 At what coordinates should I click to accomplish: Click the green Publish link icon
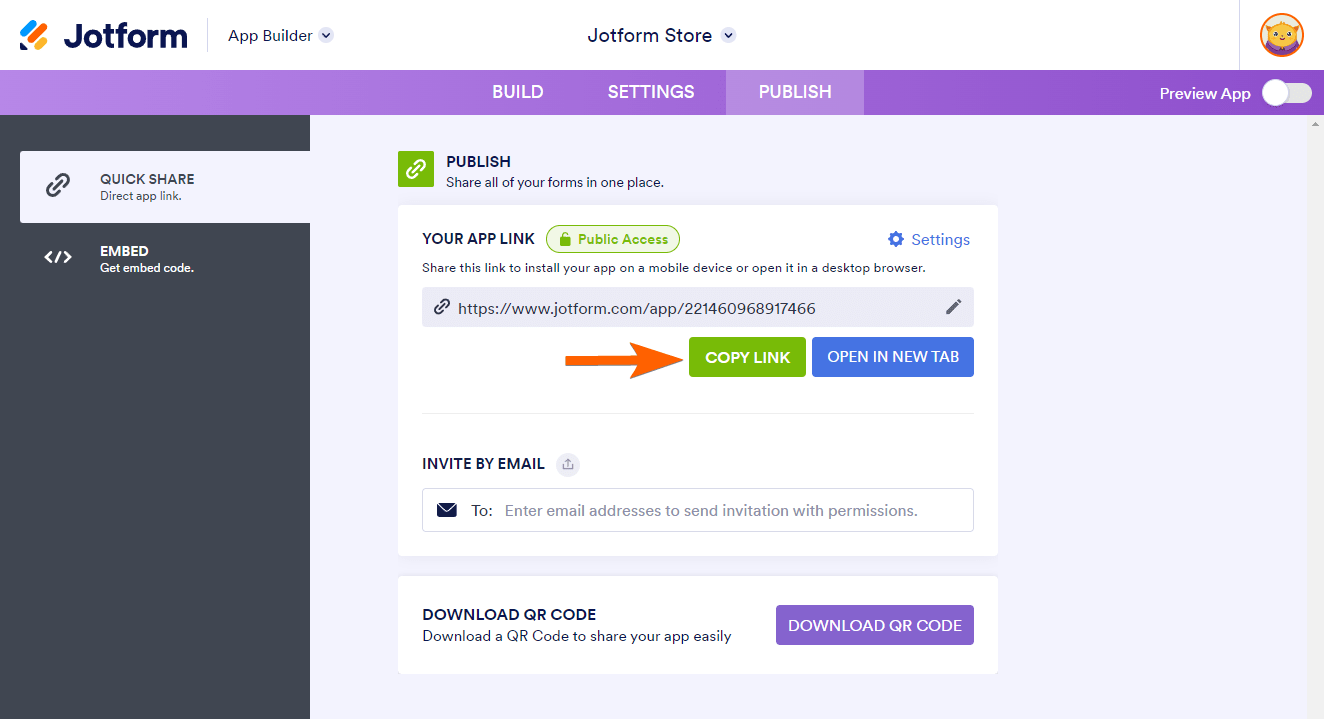[x=415, y=169]
